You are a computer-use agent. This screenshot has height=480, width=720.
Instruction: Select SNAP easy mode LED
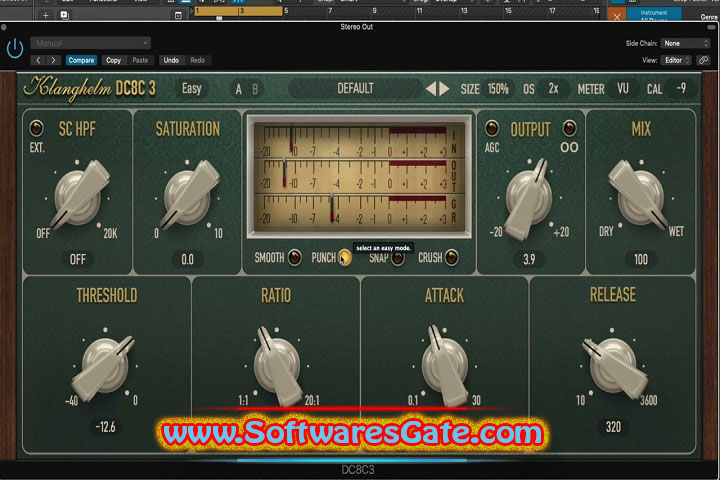tap(398, 258)
